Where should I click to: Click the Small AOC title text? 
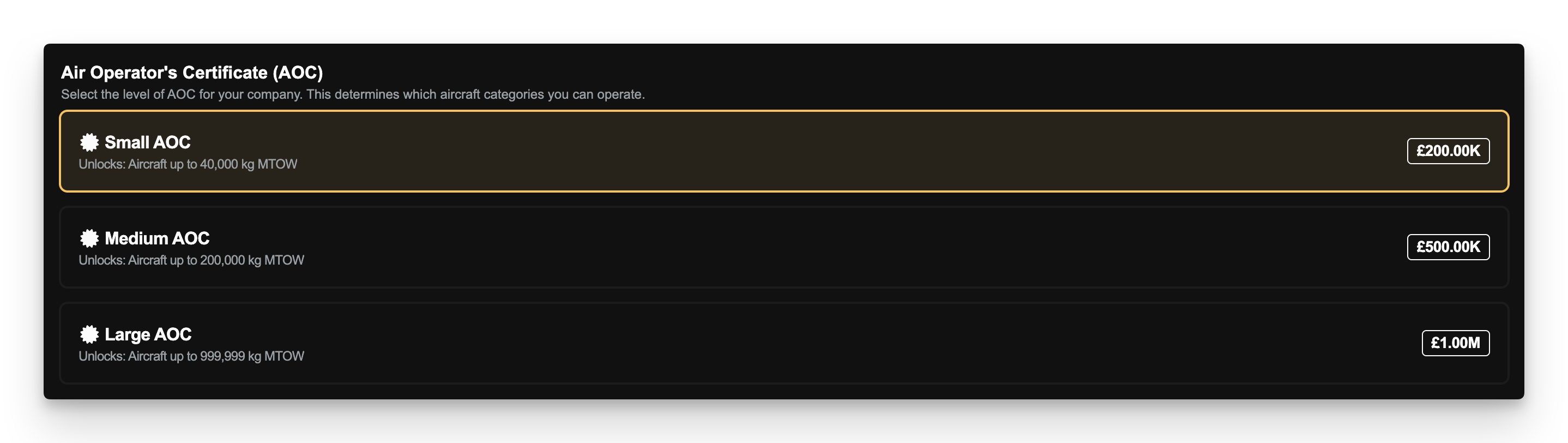coord(146,142)
